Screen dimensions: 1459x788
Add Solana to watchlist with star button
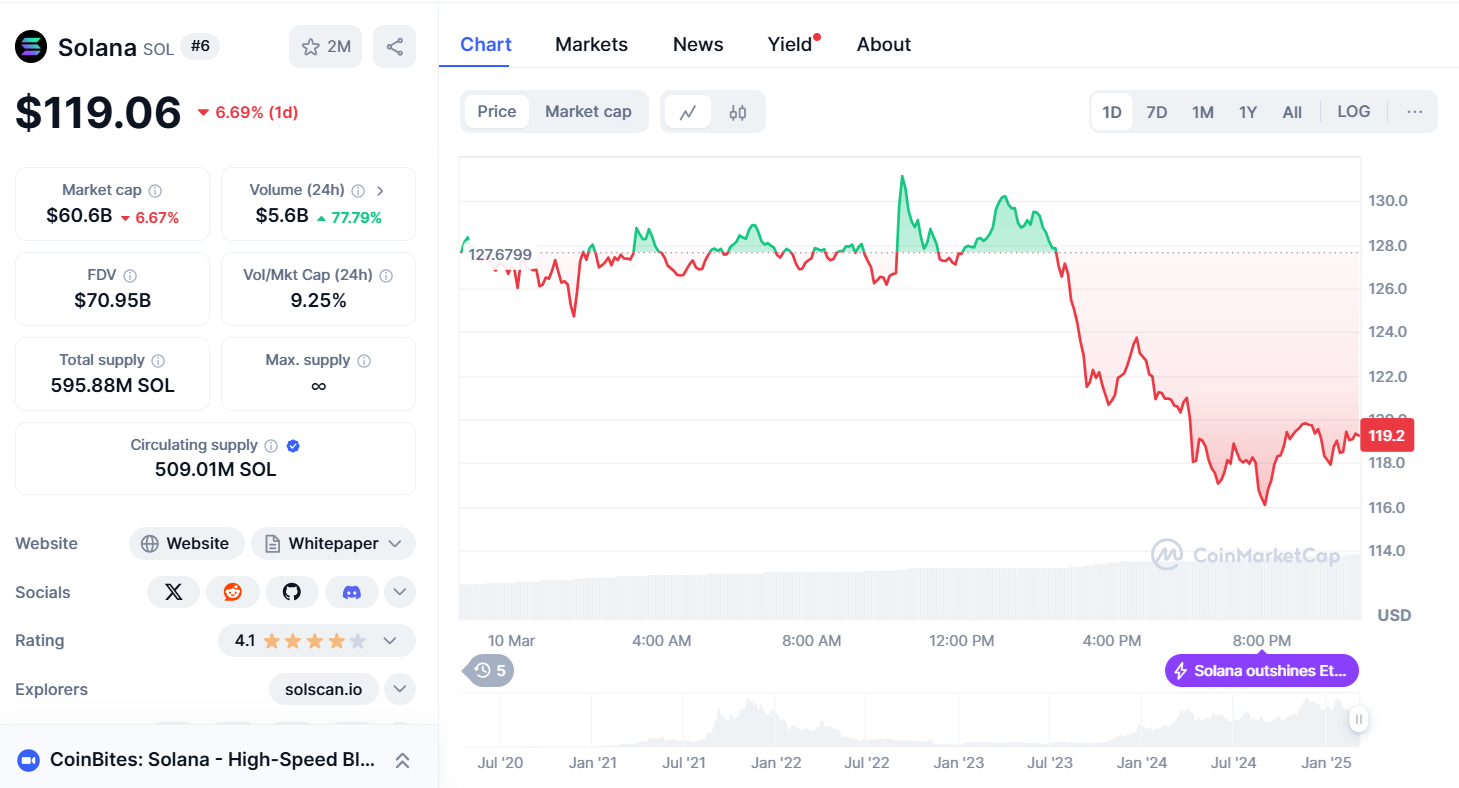(325, 47)
